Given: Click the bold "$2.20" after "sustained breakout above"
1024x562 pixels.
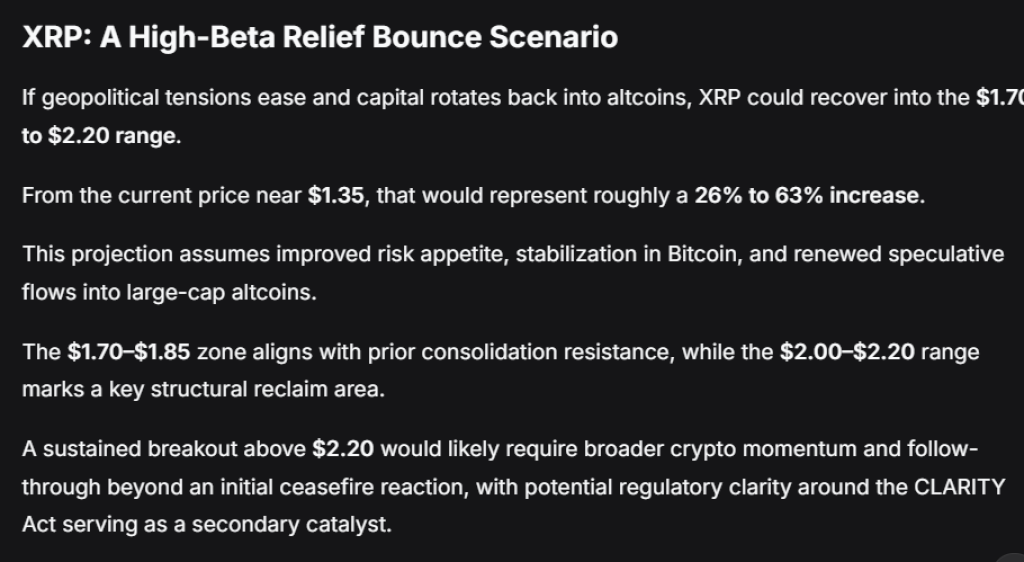Looking at the screenshot, I should pos(343,449).
